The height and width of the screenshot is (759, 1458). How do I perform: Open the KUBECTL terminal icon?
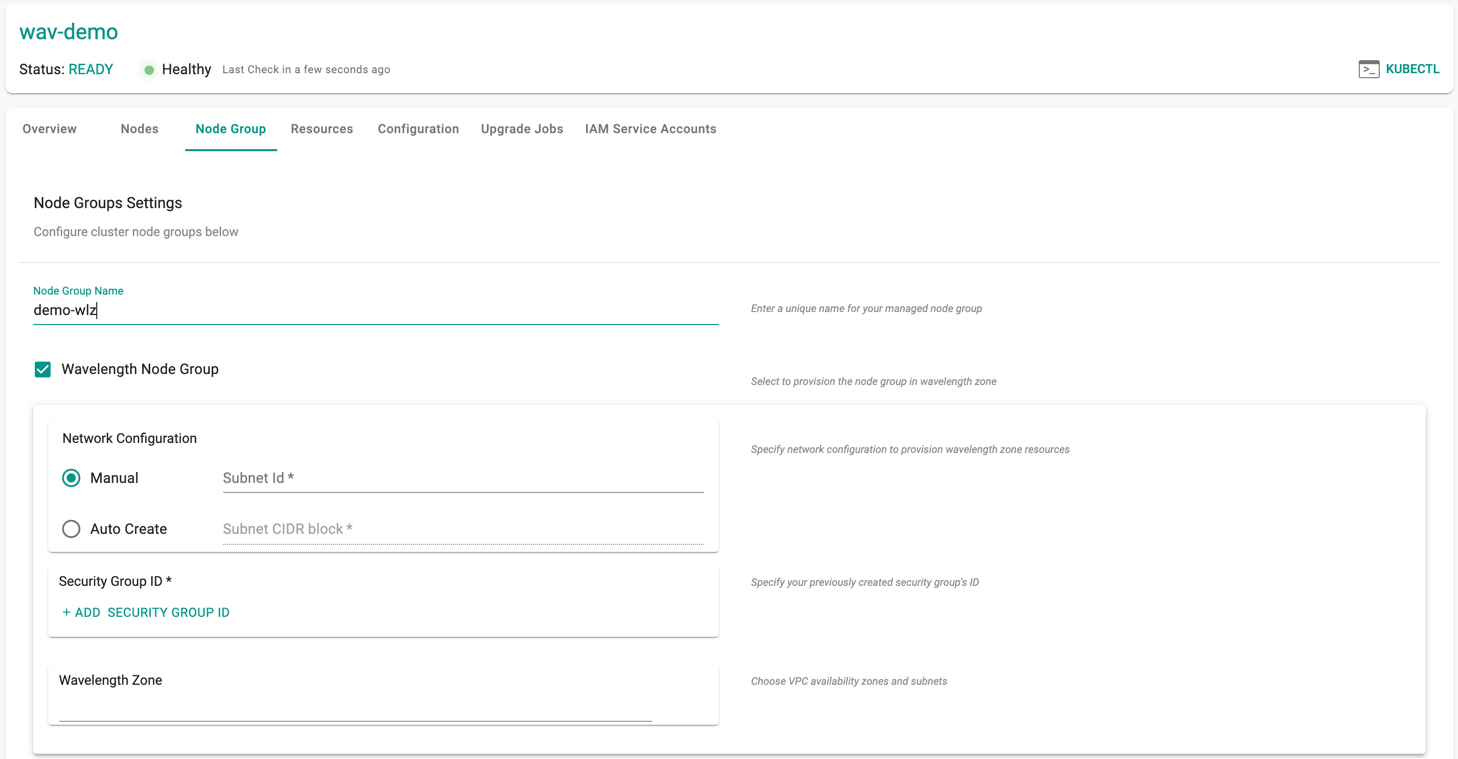pyautogui.click(x=1369, y=69)
